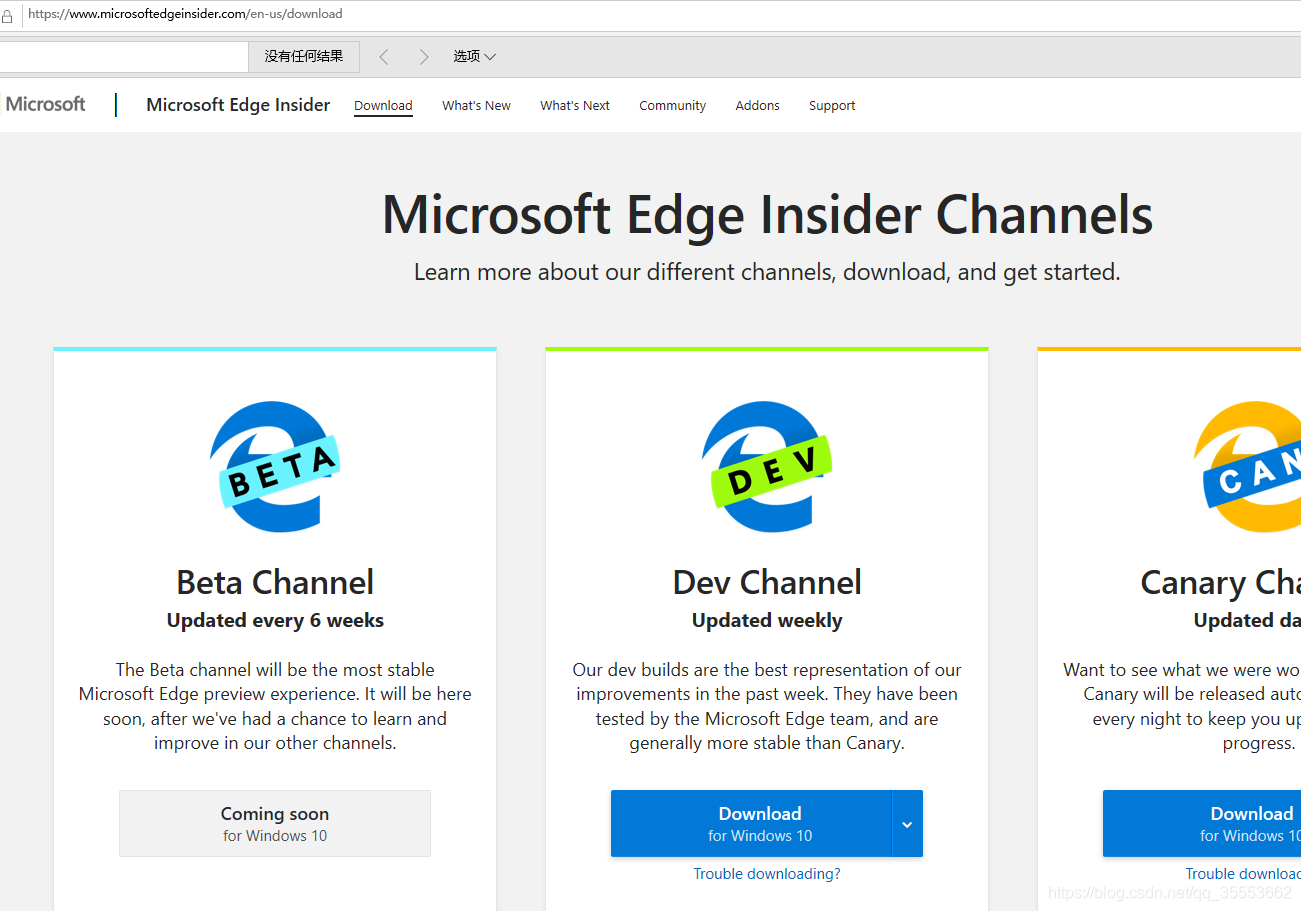This screenshot has width=1301, height=911.
Task: Click the Microsoft logo
Action: click(43, 104)
